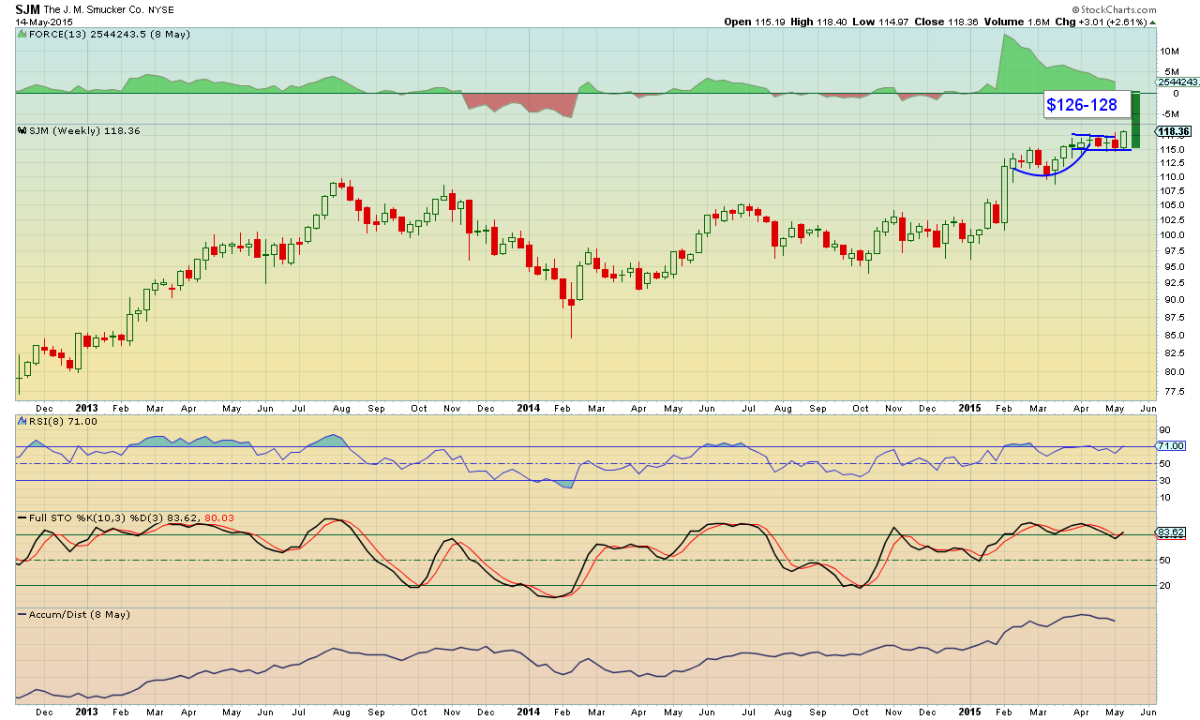Click the 2544243 Force Index value tag
The image size is (1200, 720).
point(1176,82)
